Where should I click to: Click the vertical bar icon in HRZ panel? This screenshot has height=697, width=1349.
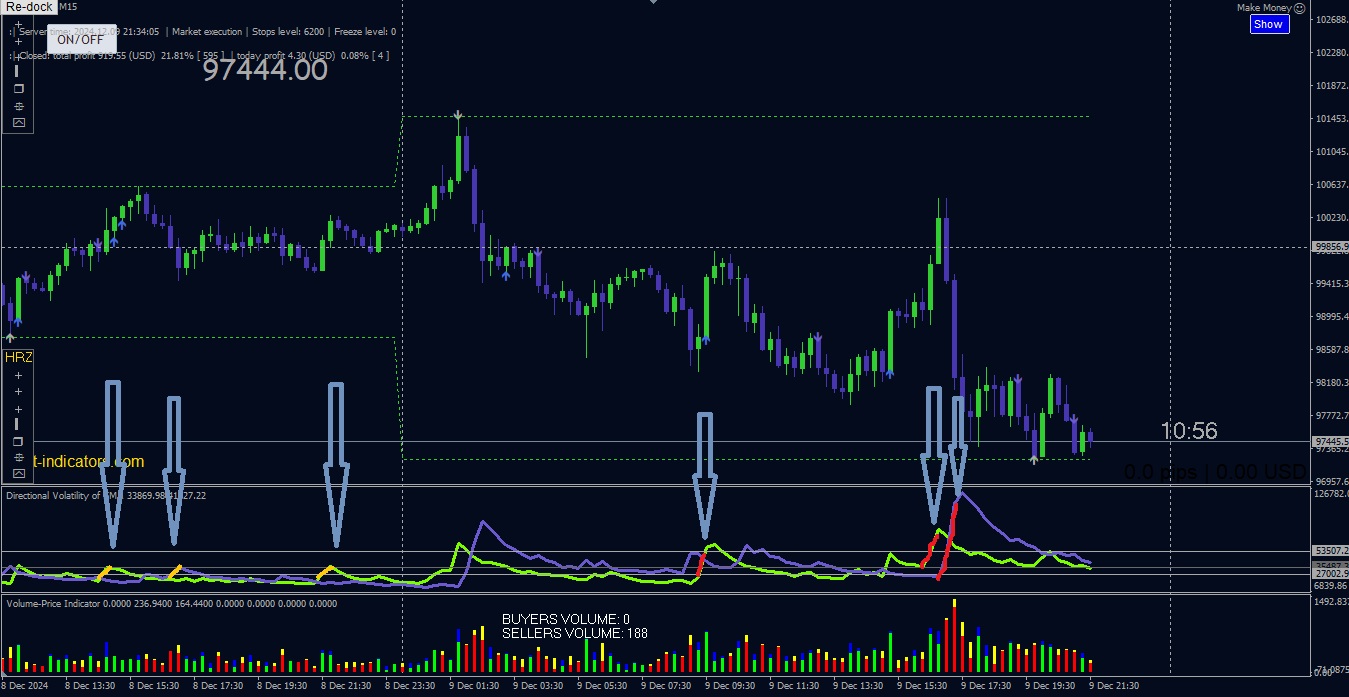[18, 424]
